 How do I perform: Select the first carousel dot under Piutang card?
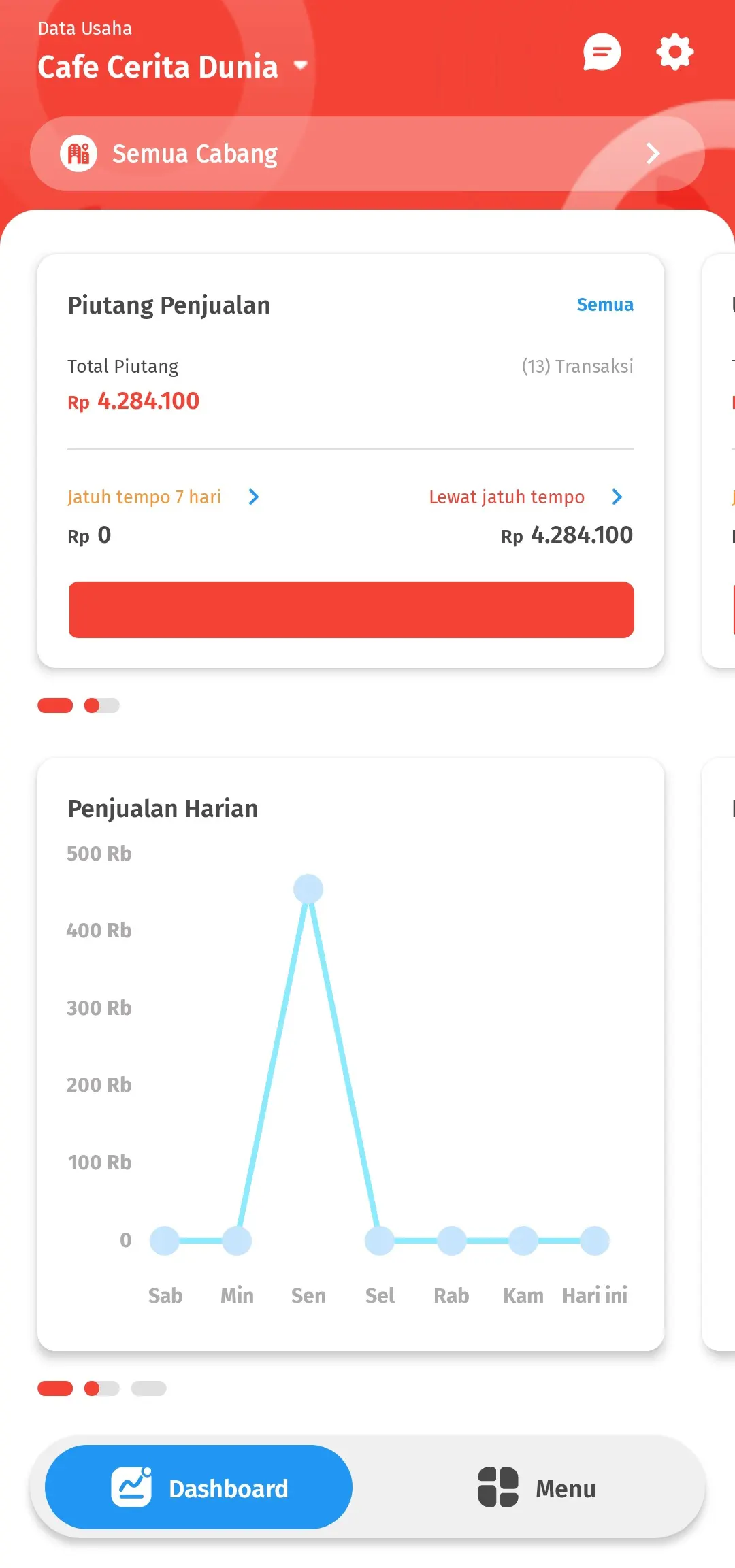pyautogui.click(x=56, y=706)
